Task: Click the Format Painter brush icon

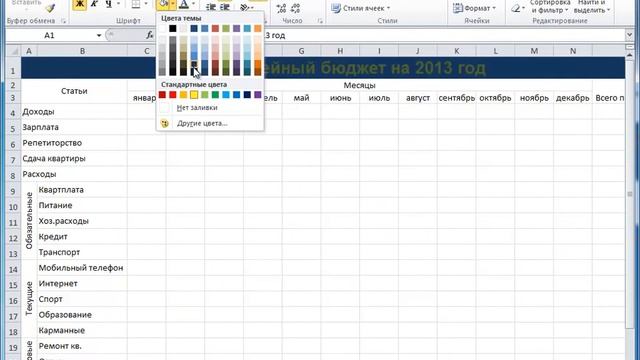Action: coord(50,8)
